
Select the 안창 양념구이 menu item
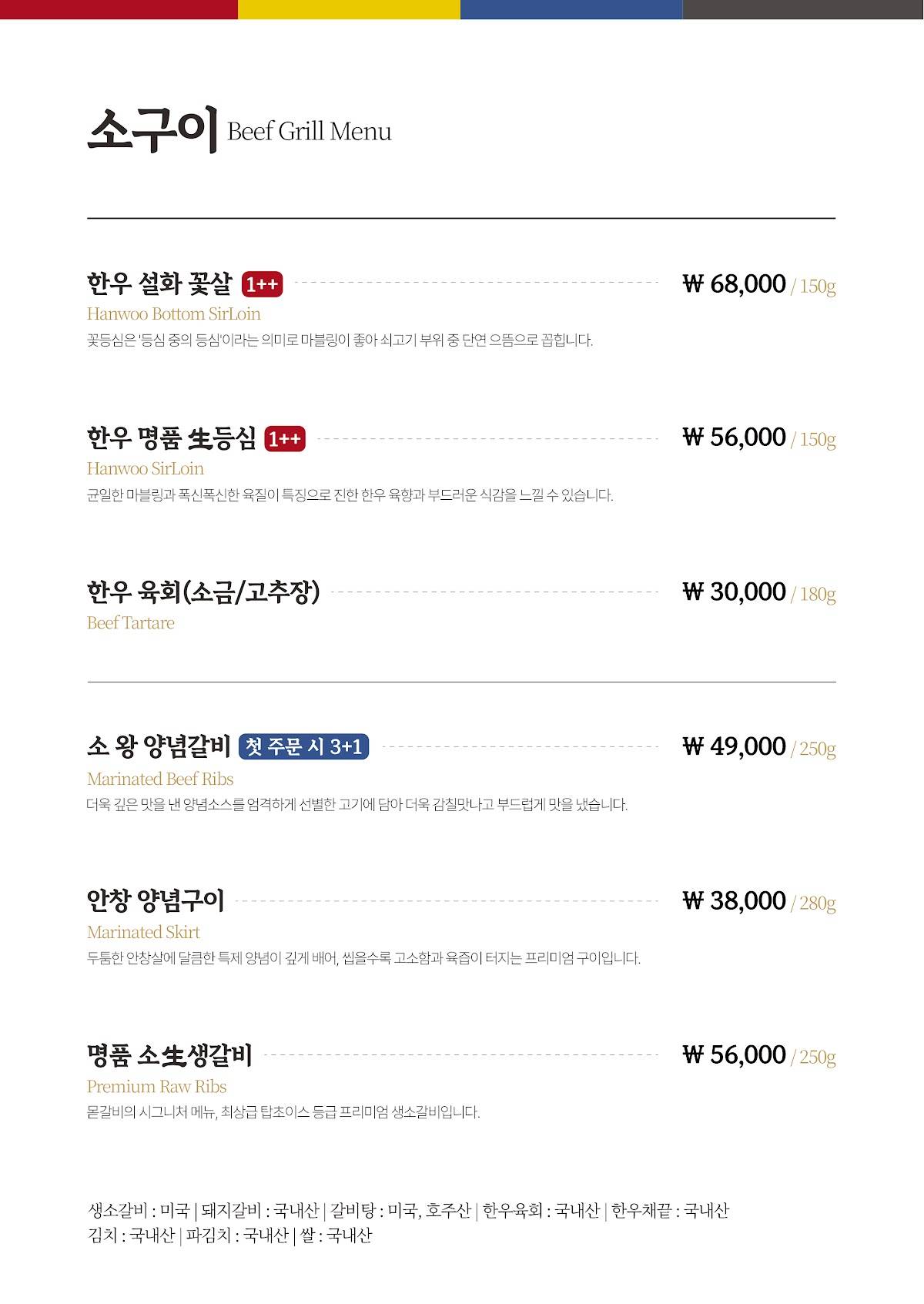click(156, 900)
